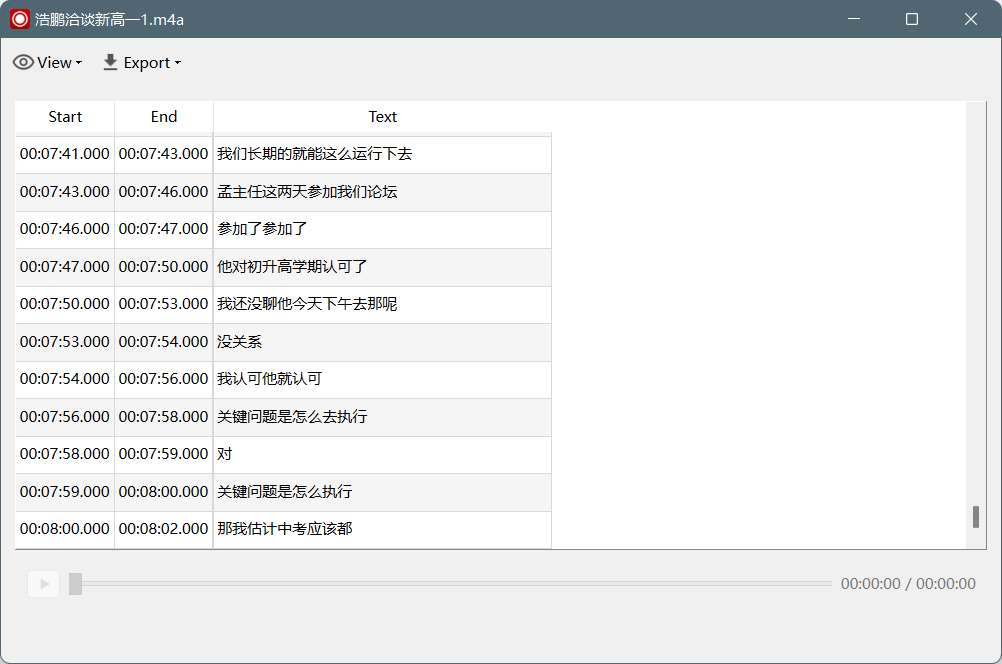Click the vertical scrollbar thumb

coord(976,517)
